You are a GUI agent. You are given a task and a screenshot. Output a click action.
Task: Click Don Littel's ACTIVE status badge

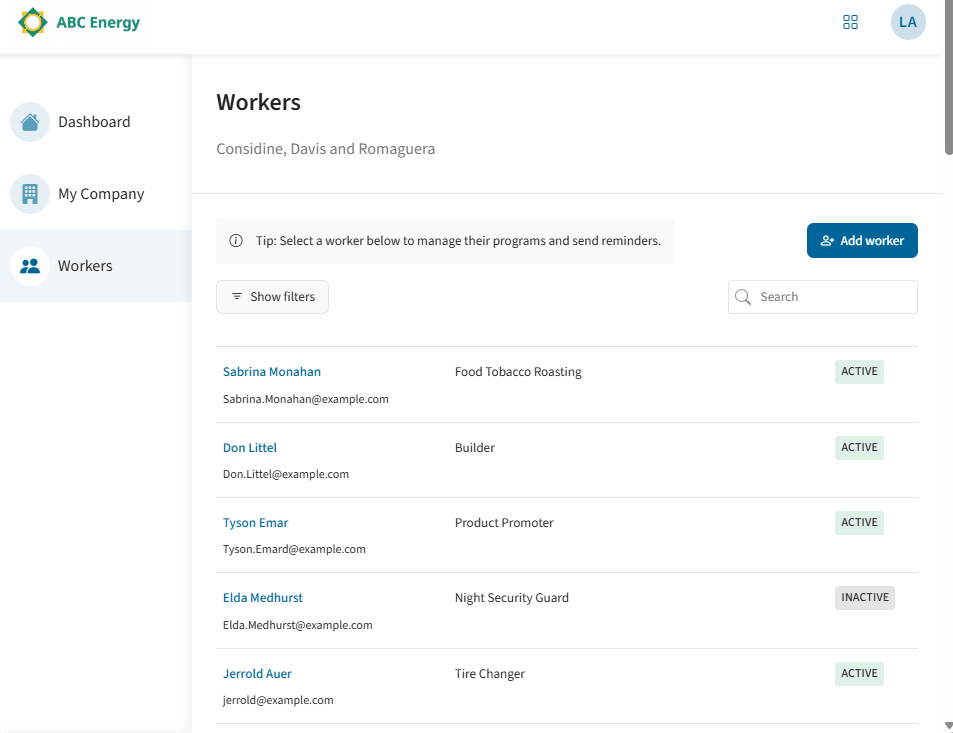[859, 447]
